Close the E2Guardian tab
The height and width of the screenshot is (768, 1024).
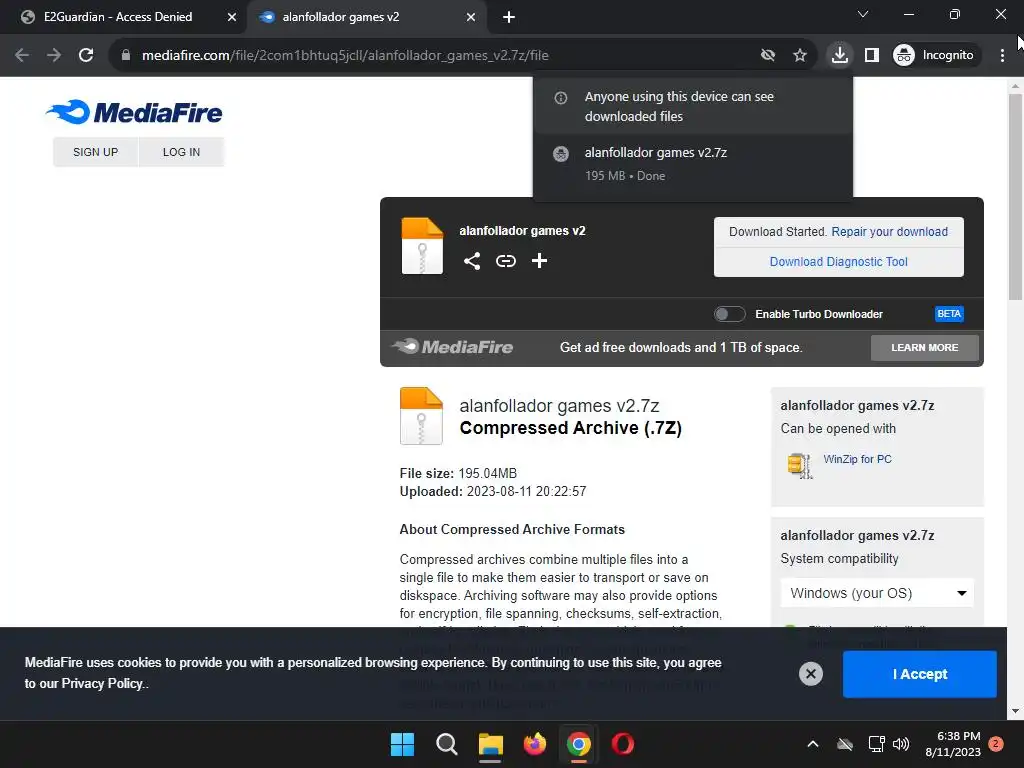(232, 18)
